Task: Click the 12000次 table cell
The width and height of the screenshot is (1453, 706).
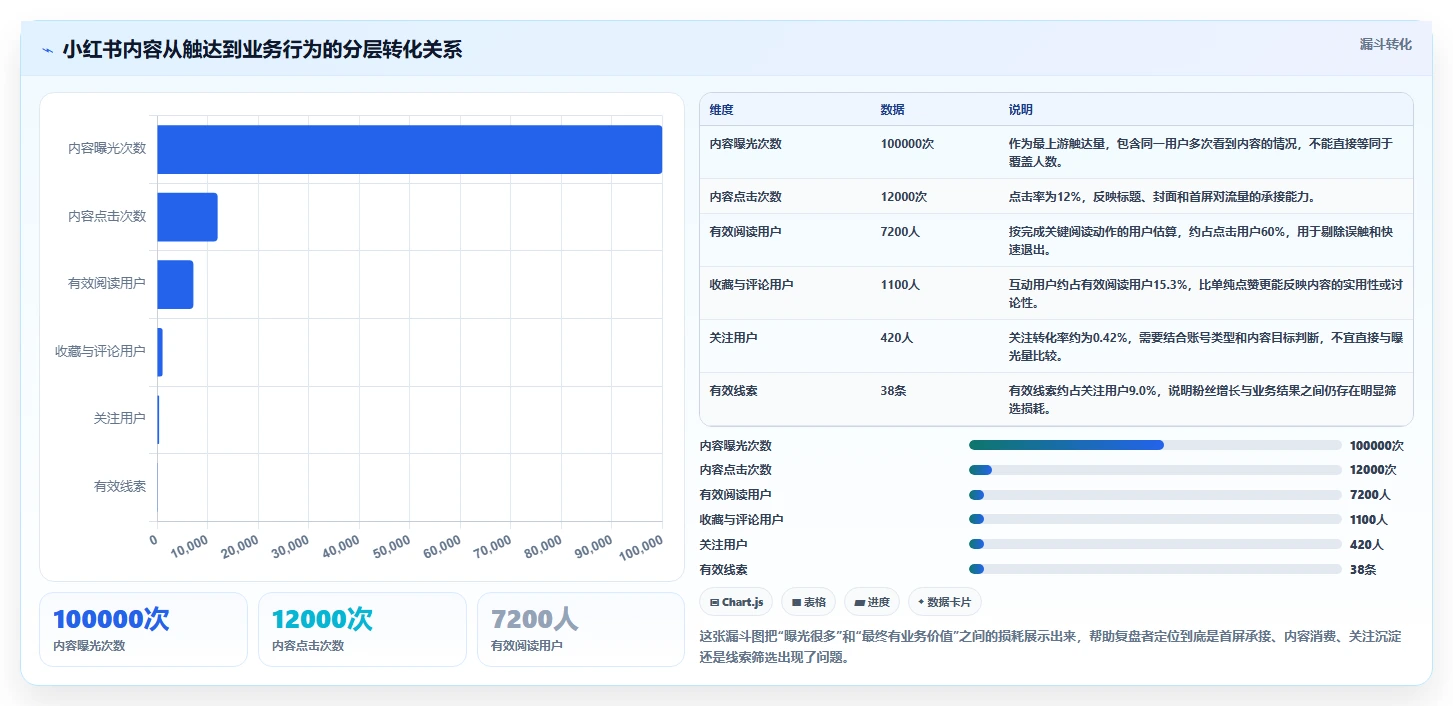Action: [904, 196]
